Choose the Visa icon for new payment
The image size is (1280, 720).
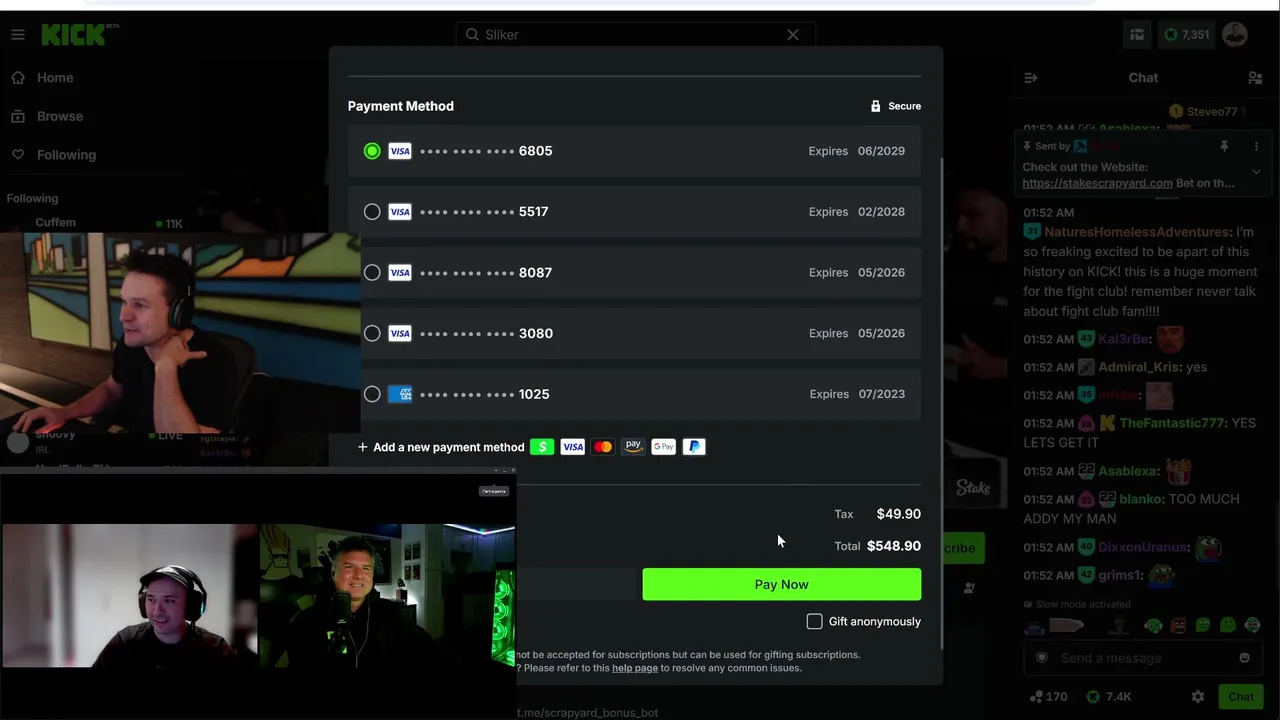tap(572, 447)
